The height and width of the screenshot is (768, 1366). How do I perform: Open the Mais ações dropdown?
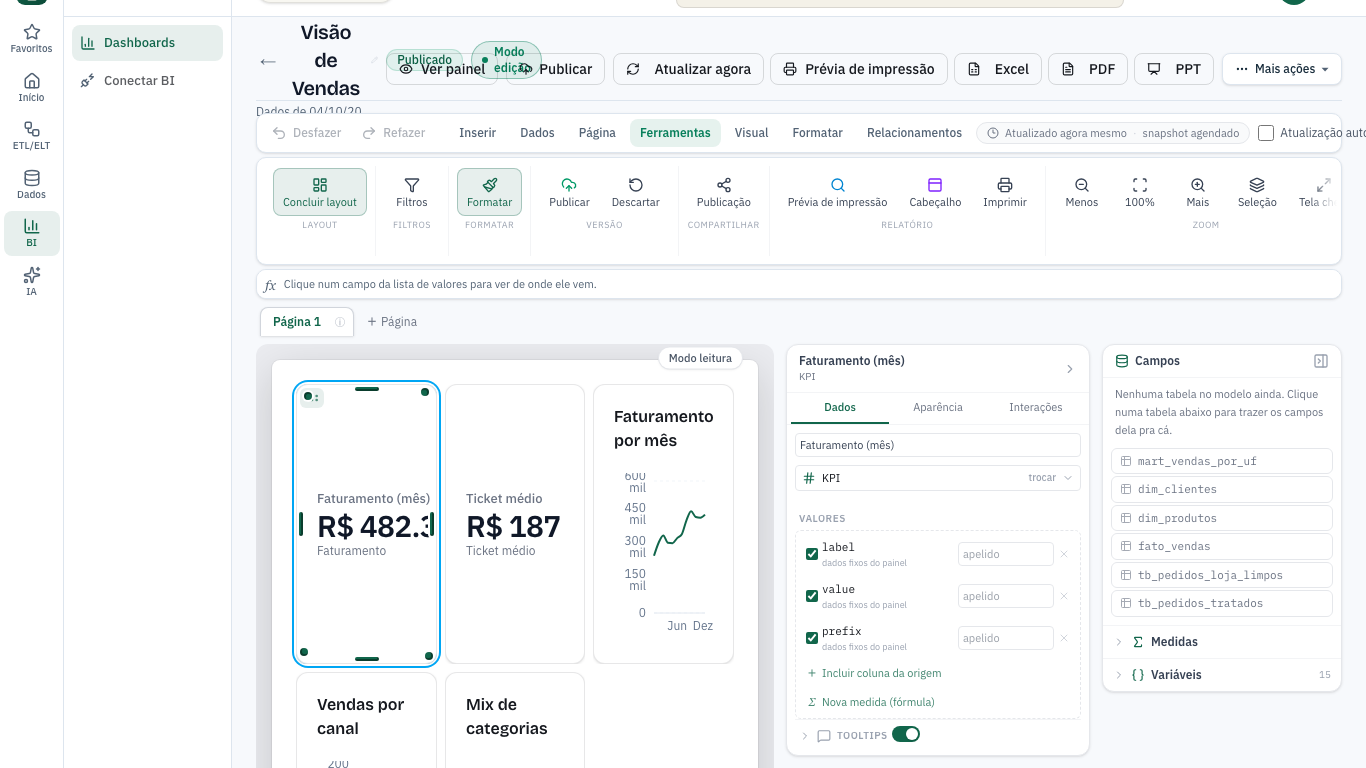[1282, 69]
